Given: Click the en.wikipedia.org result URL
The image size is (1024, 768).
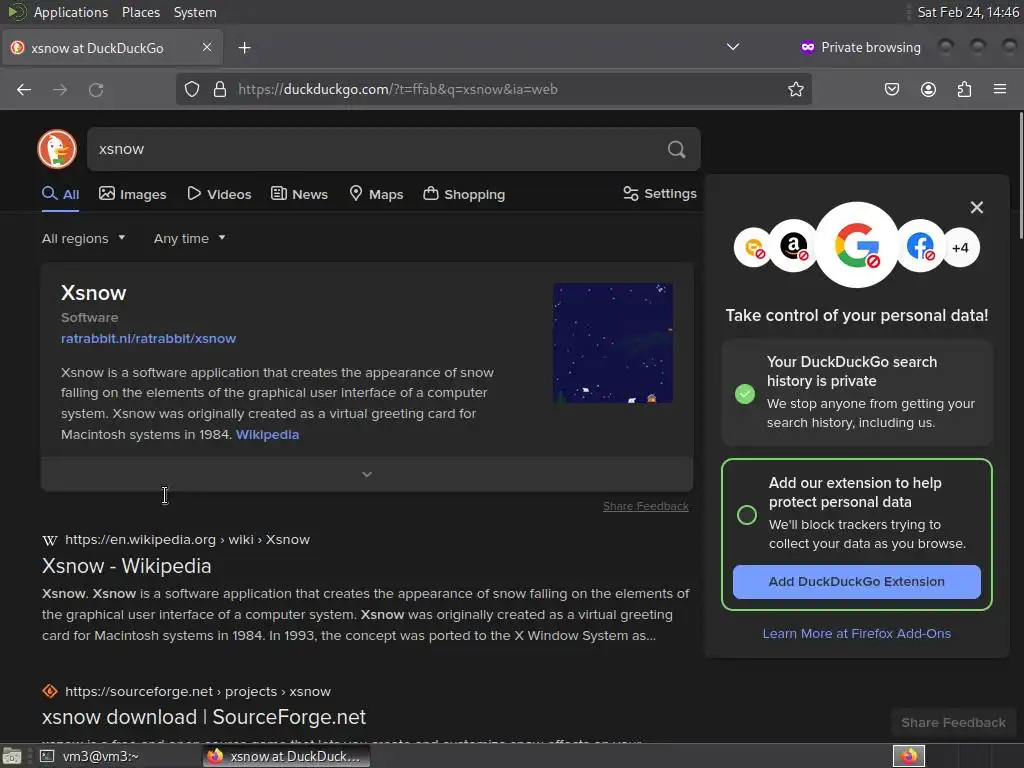Looking at the screenshot, I should pyautogui.click(x=187, y=539).
